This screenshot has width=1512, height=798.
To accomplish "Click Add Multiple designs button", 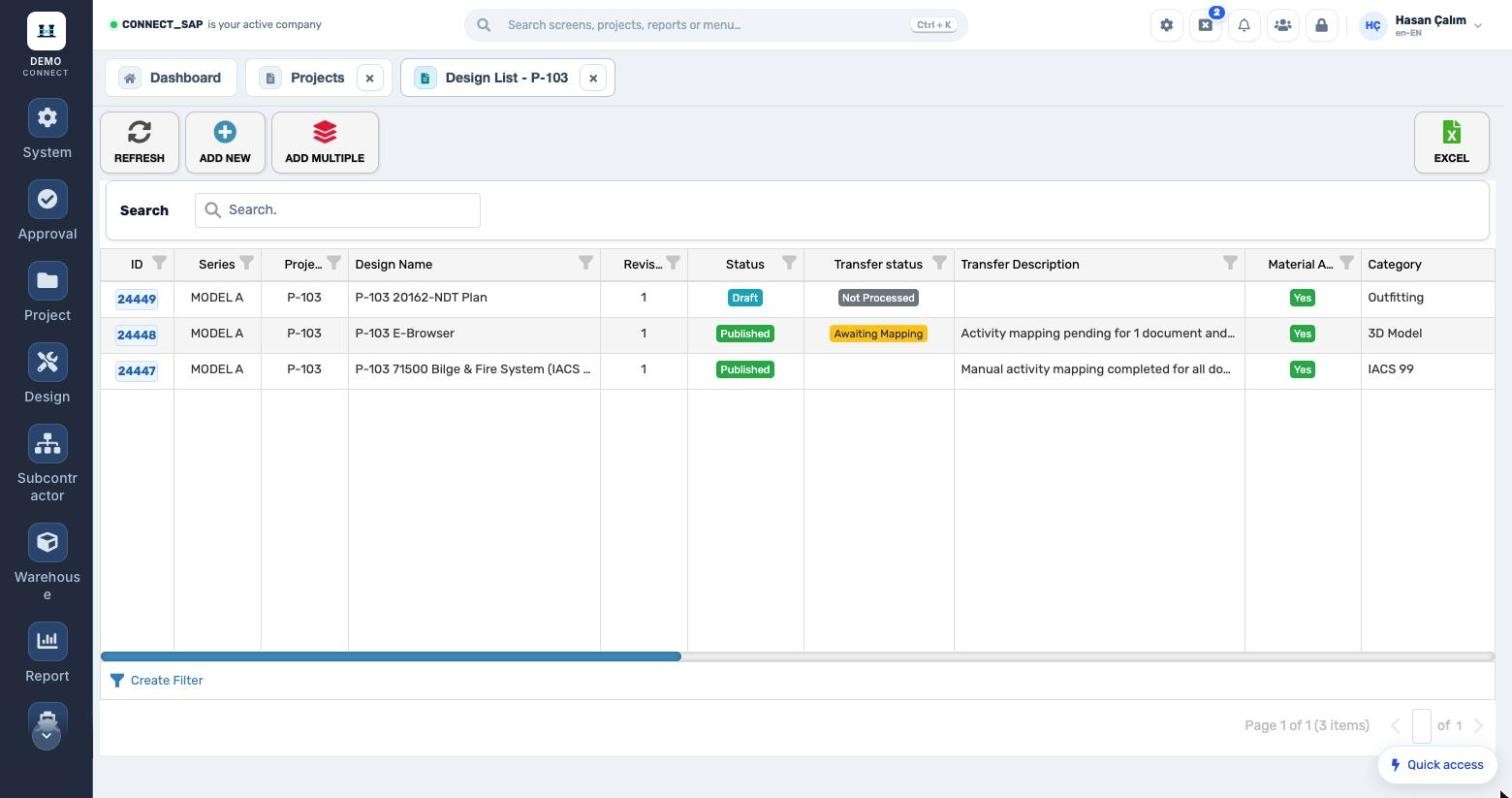I will click(x=325, y=142).
